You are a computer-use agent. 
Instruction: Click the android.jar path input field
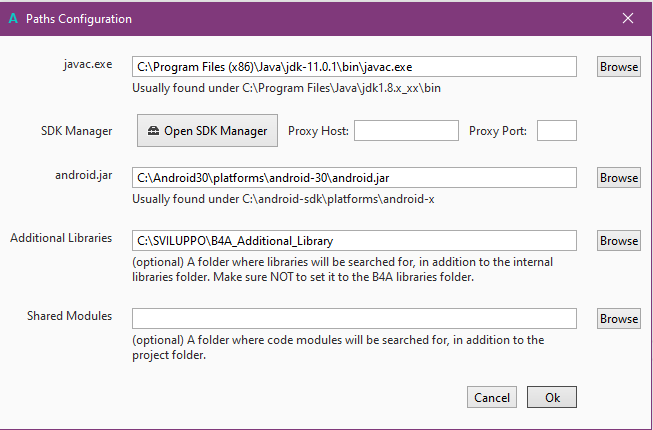(x=354, y=178)
